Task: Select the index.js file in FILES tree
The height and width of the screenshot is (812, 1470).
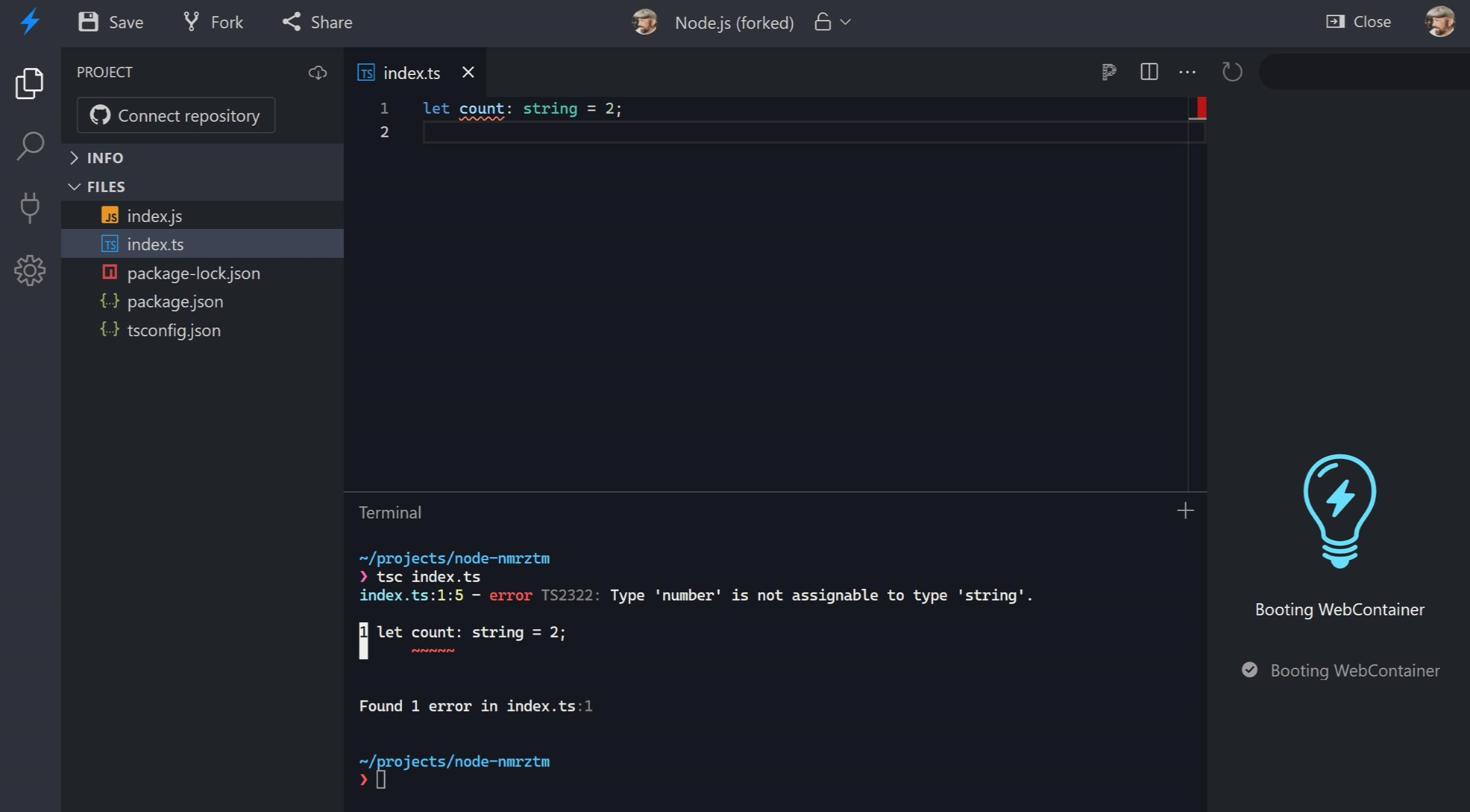Action: click(x=154, y=215)
